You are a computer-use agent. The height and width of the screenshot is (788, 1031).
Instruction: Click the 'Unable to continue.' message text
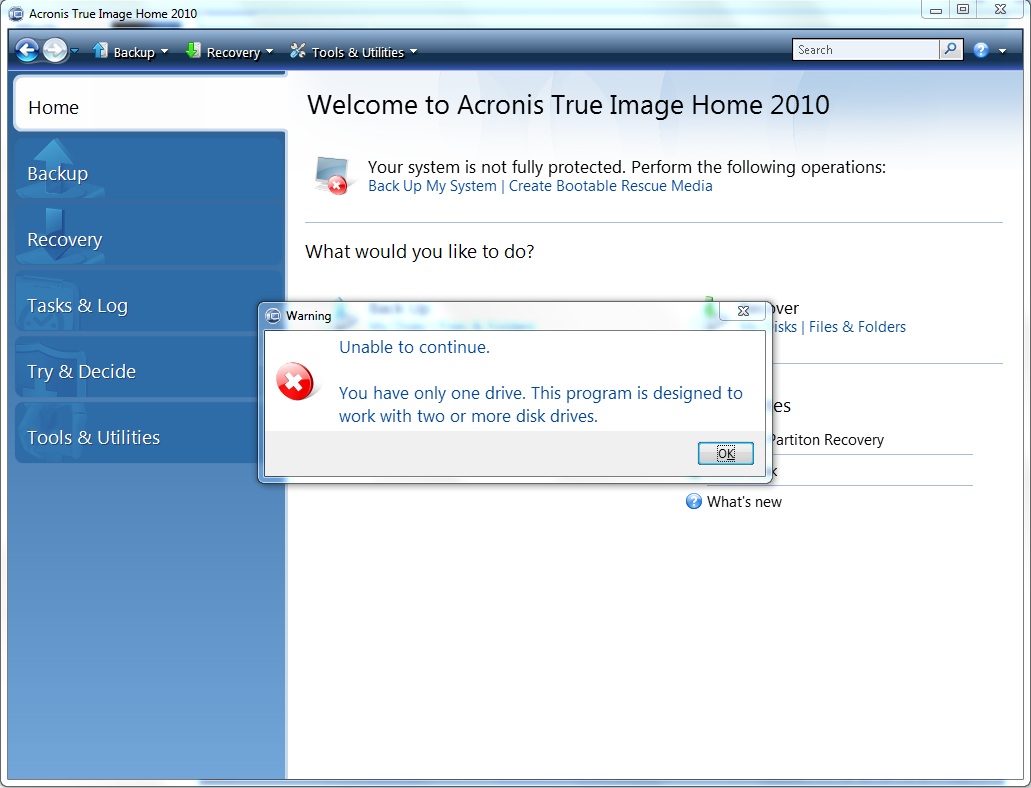(x=414, y=347)
